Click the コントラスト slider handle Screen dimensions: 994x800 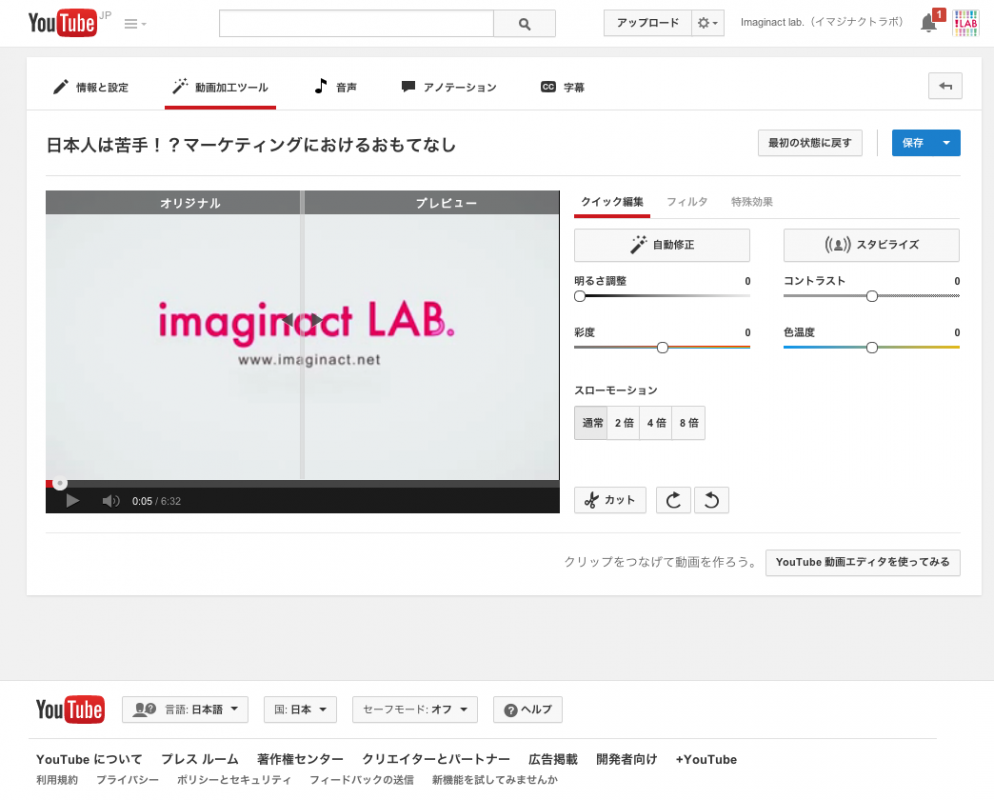click(872, 296)
